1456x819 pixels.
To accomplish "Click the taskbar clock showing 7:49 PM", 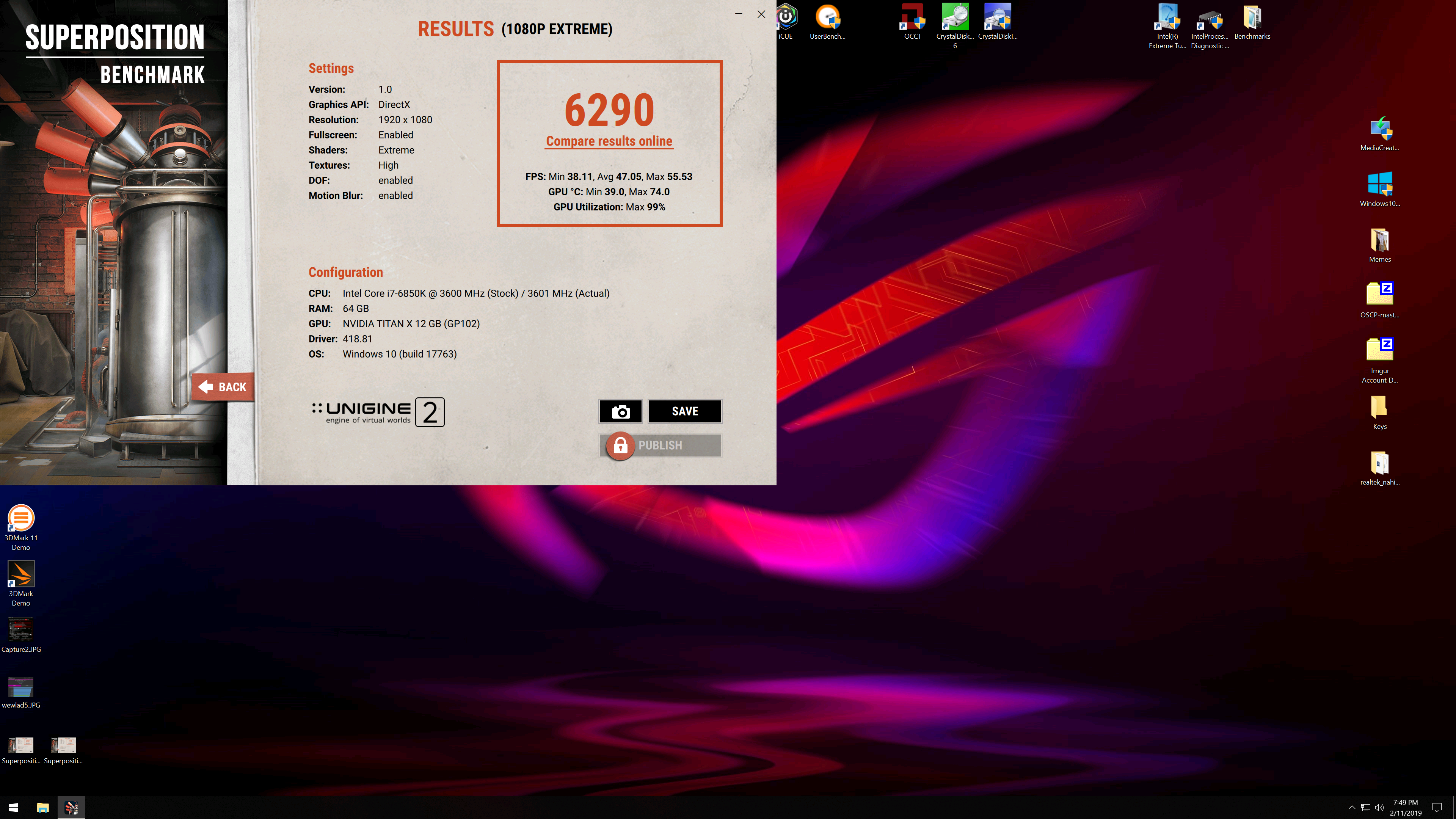I will pyautogui.click(x=1405, y=808).
